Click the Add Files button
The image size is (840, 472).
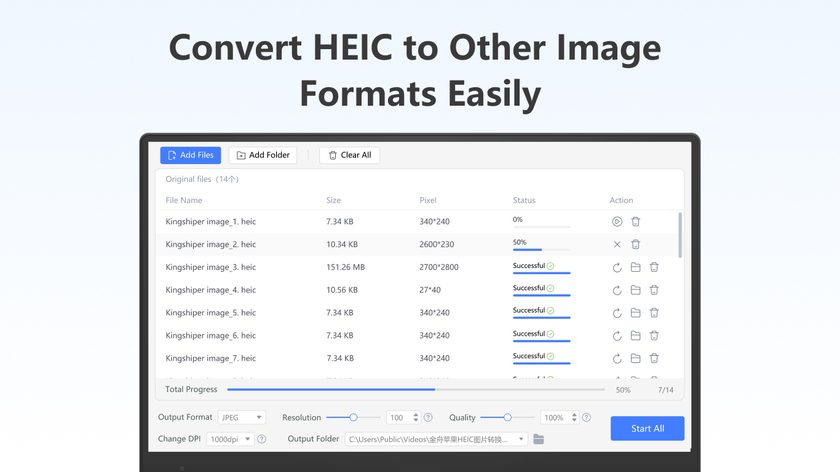click(190, 155)
